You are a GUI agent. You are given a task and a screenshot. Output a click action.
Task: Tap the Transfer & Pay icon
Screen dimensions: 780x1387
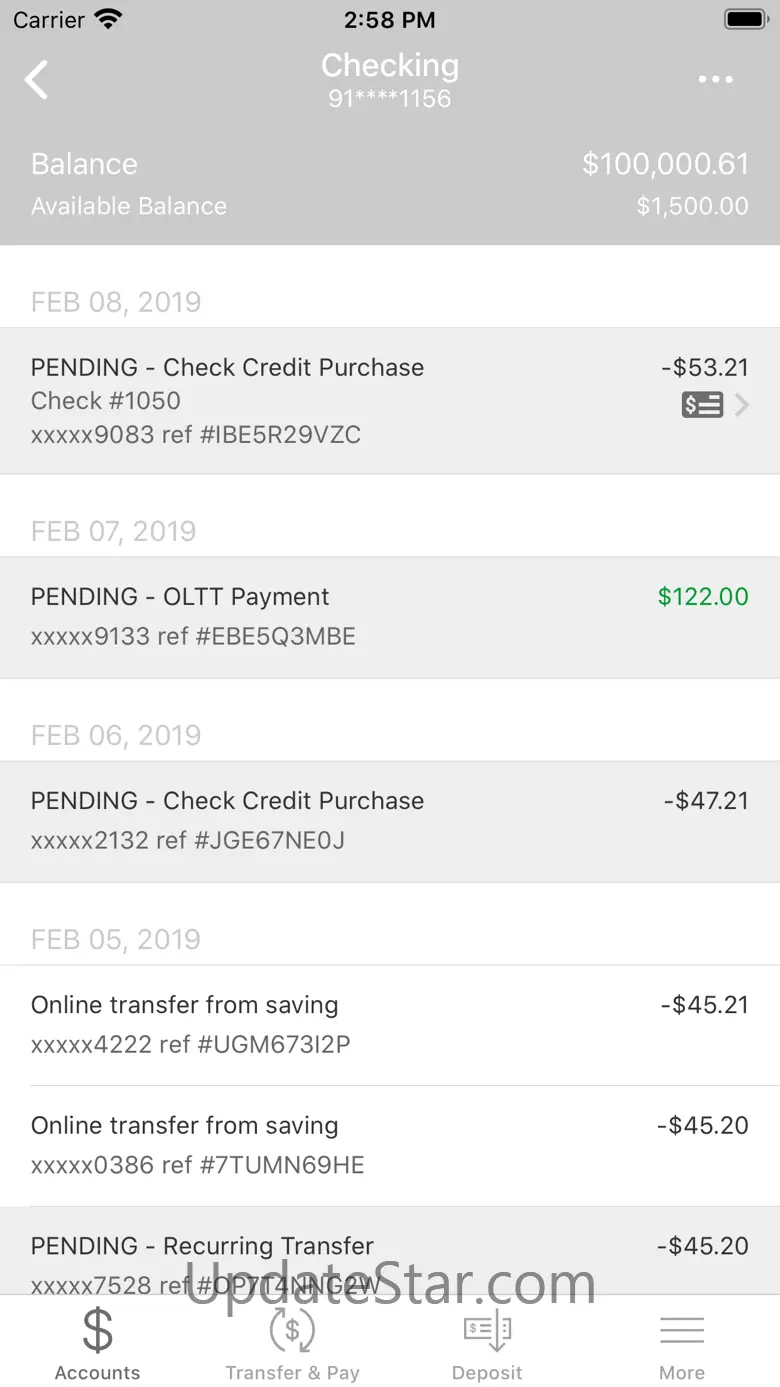tap(292, 1330)
